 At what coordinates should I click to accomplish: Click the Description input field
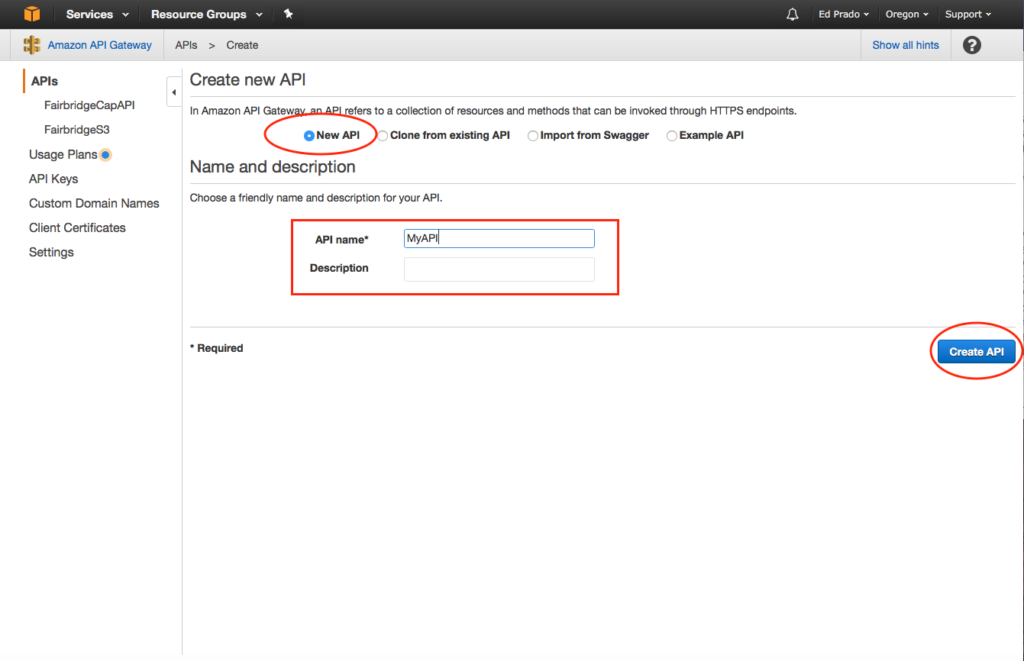click(499, 269)
